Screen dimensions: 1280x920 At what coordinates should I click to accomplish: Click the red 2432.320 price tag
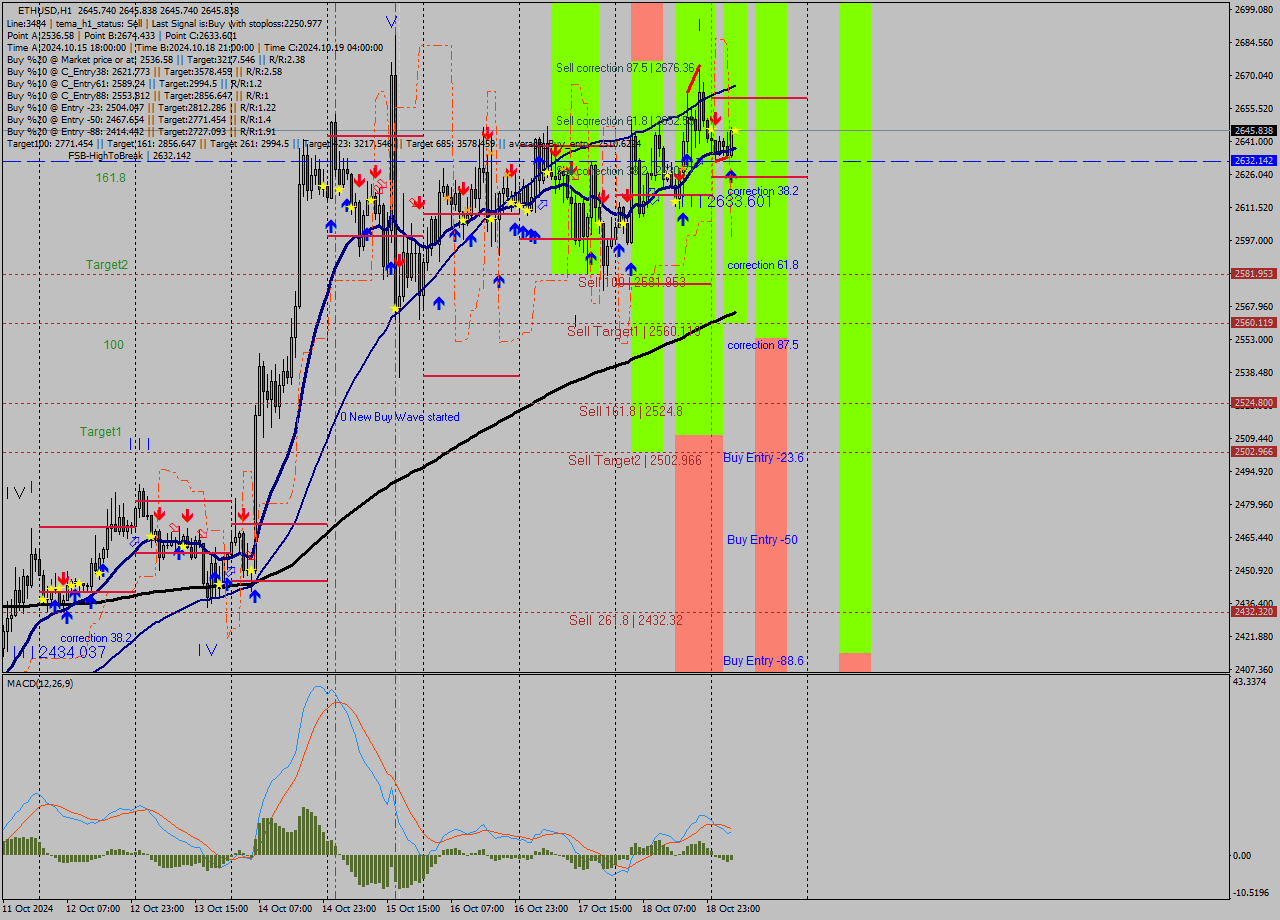click(x=1253, y=612)
